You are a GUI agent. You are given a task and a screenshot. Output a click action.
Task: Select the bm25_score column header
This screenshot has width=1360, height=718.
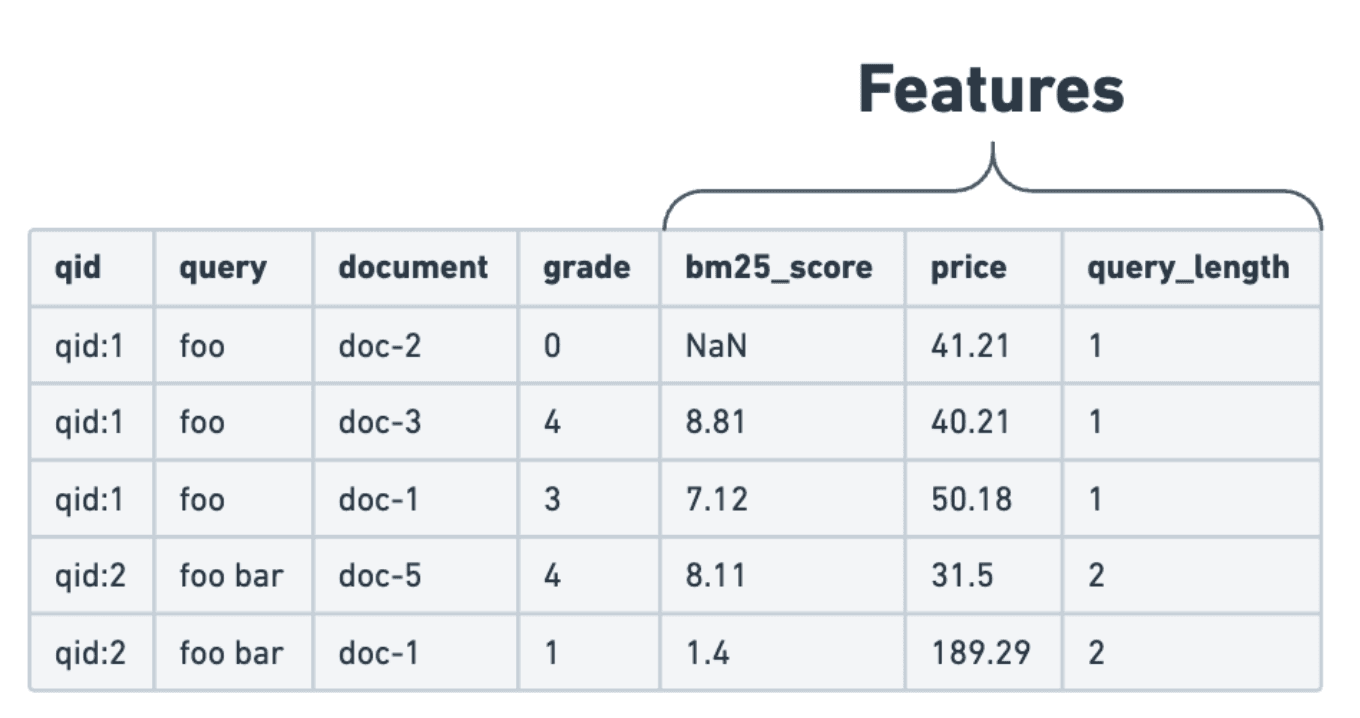(x=779, y=268)
